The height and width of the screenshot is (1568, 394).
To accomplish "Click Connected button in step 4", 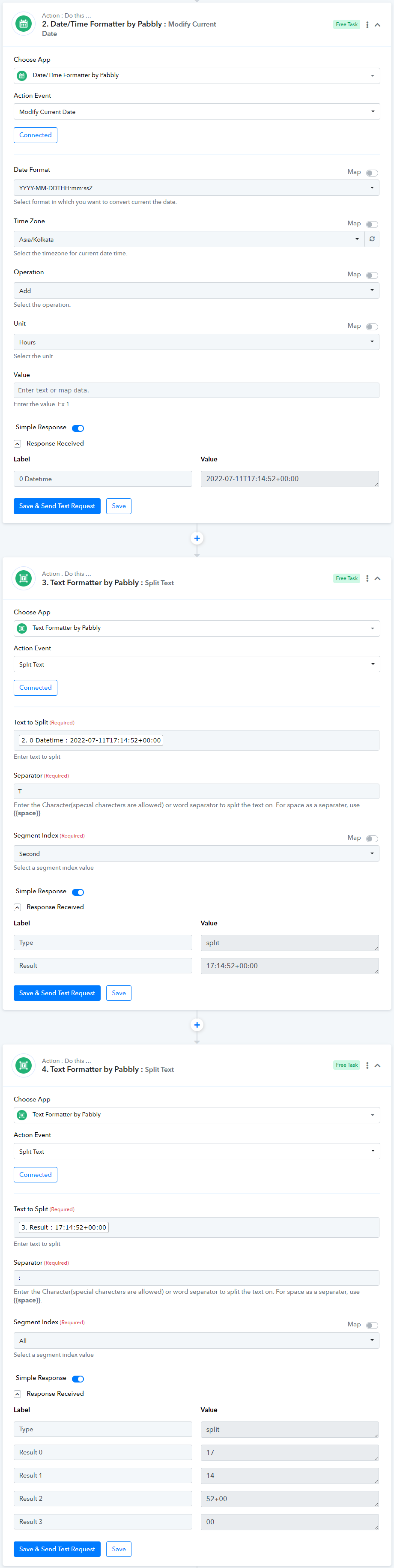I will [x=35, y=1175].
